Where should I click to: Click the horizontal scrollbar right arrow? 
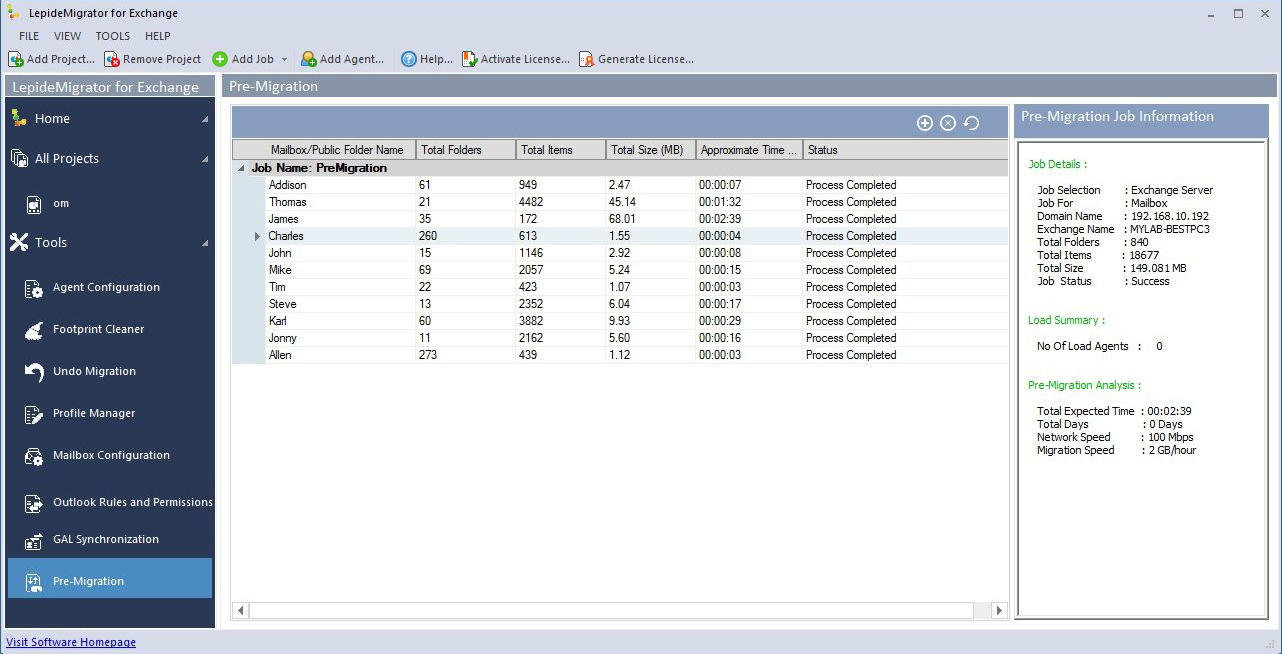coord(998,610)
